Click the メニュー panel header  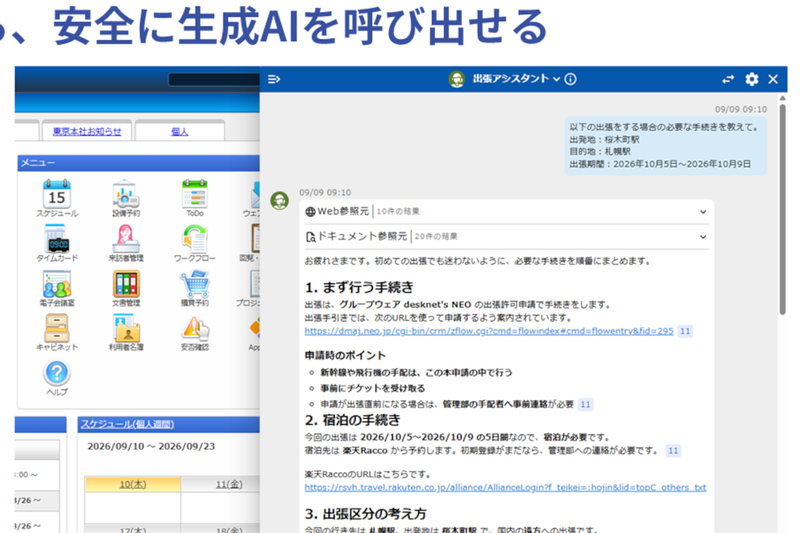click(x=139, y=163)
